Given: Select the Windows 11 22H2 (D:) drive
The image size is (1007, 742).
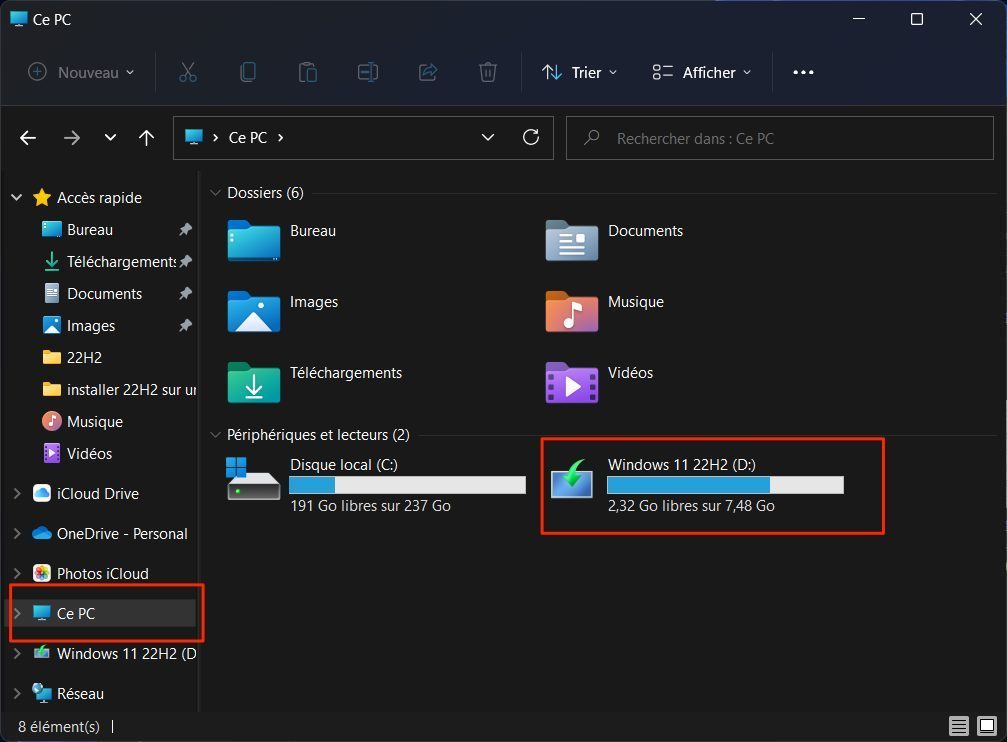Looking at the screenshot, I should pos(696,485).
